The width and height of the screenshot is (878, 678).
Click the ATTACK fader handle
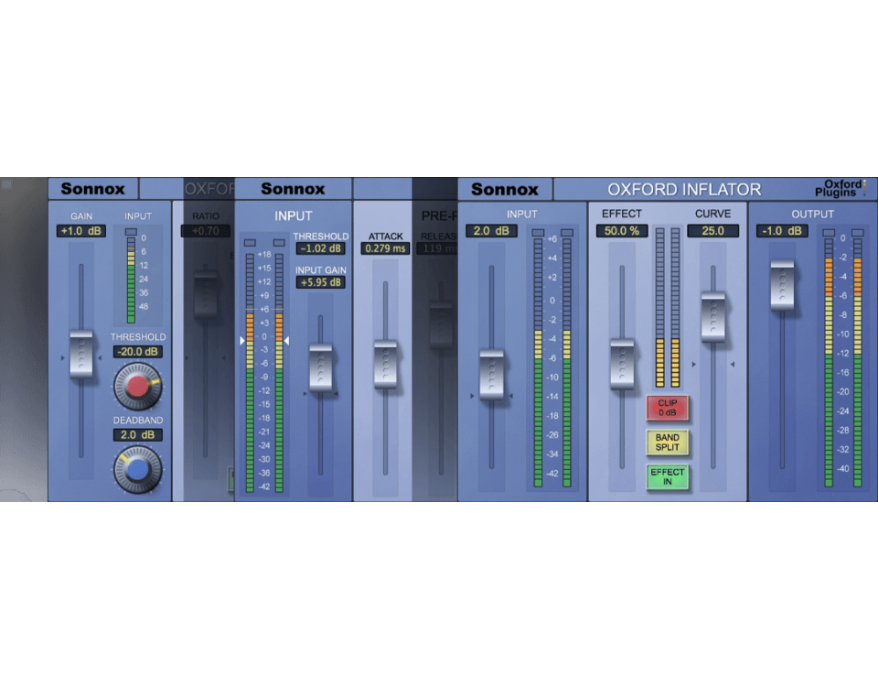tap(385, 363)
